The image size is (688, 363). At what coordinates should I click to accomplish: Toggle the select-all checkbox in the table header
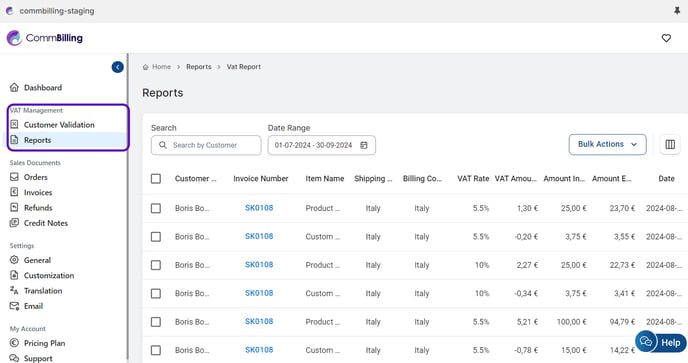click(156, 179)
